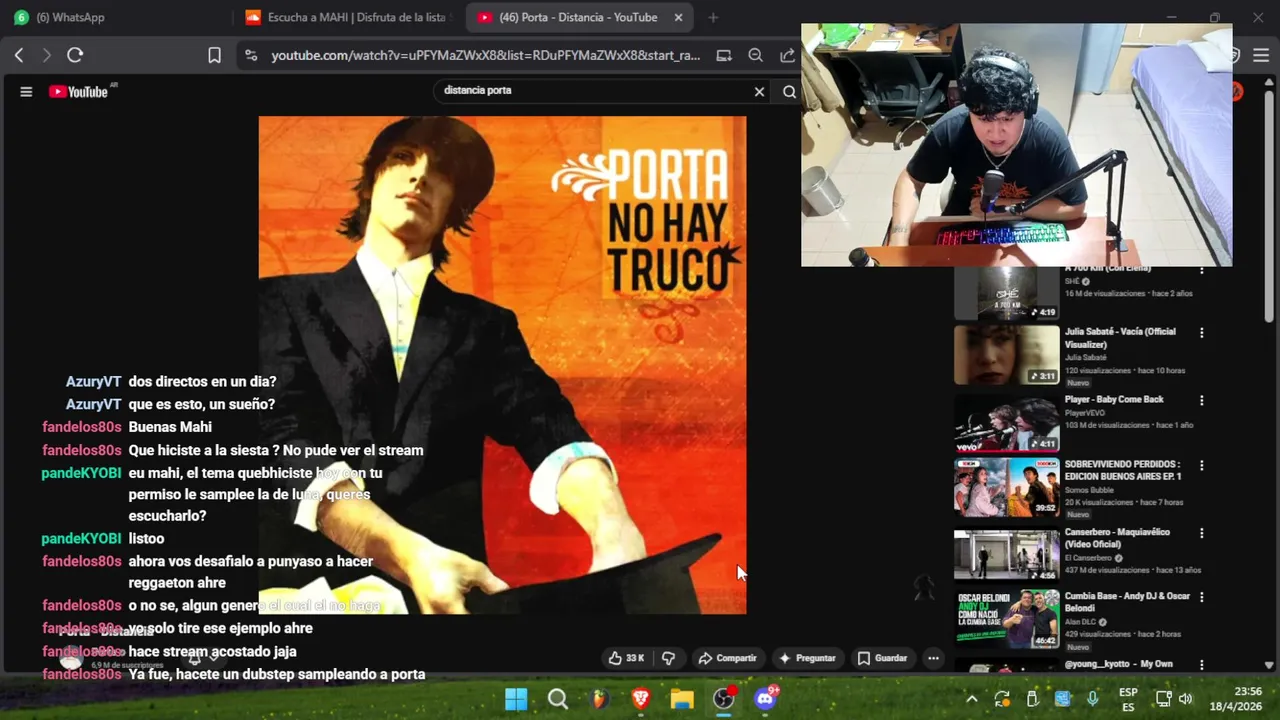
Task: Open options menu for 'Canserbero - Maquiavélico'
Action: pyautogui.click(x=1202, y=533)
